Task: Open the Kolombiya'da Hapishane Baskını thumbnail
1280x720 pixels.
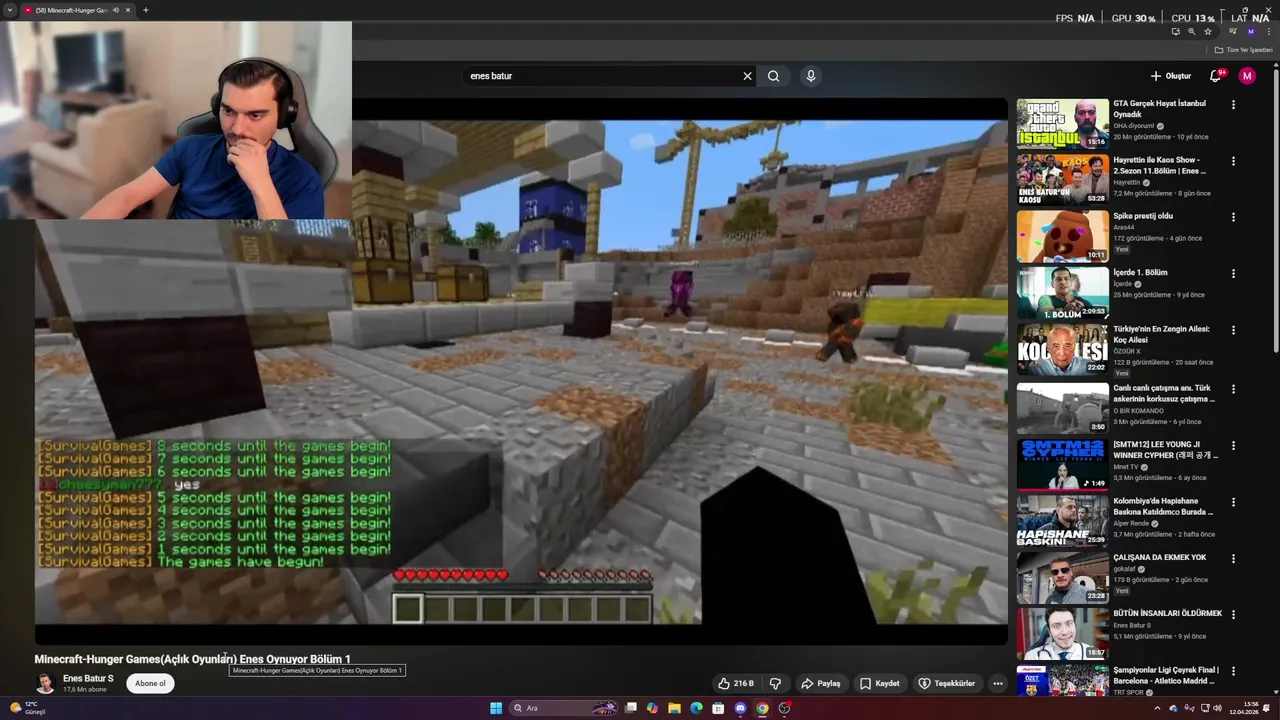Action: (x=1062, y=520)
